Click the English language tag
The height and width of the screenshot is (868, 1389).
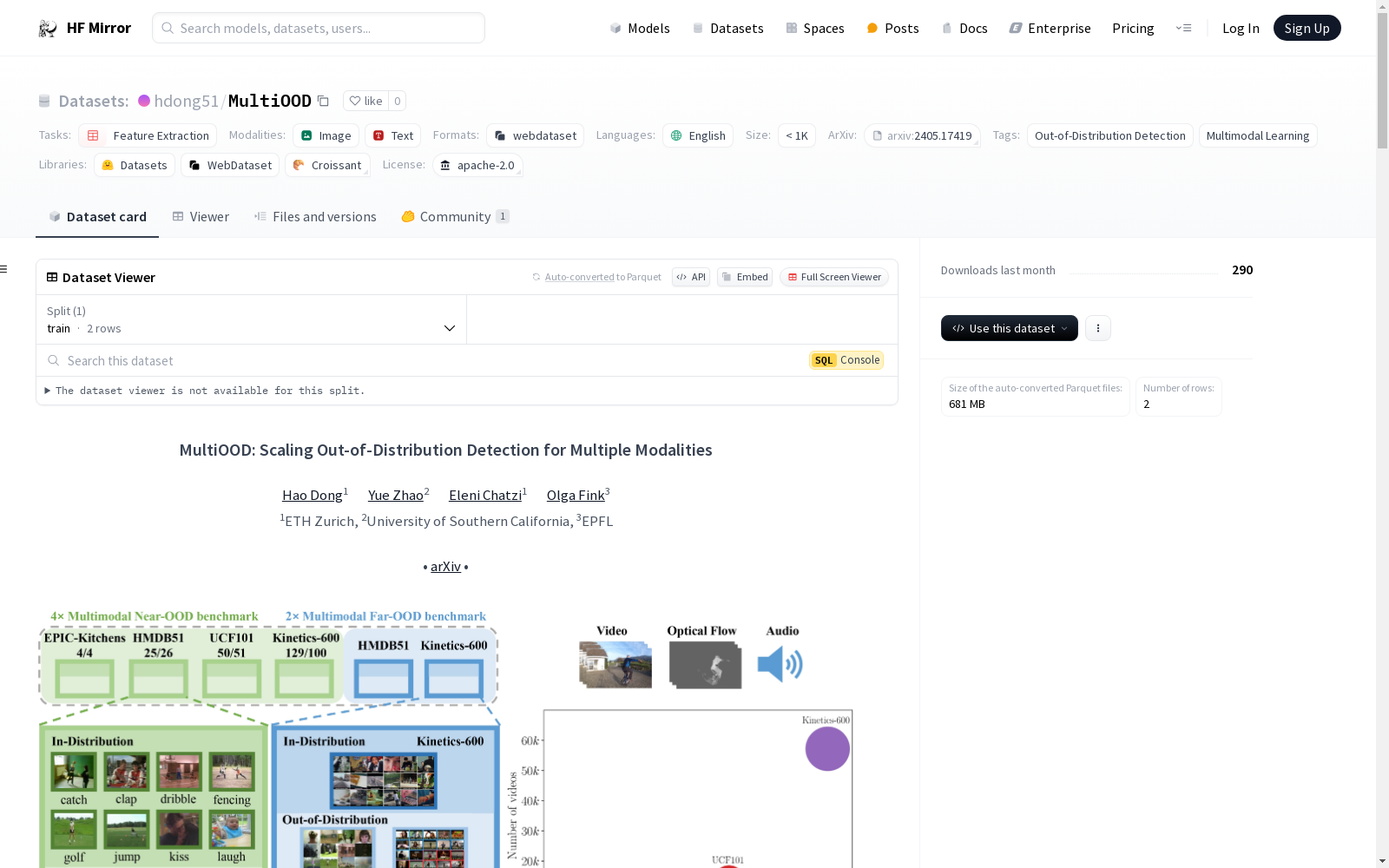pos(698,135)
